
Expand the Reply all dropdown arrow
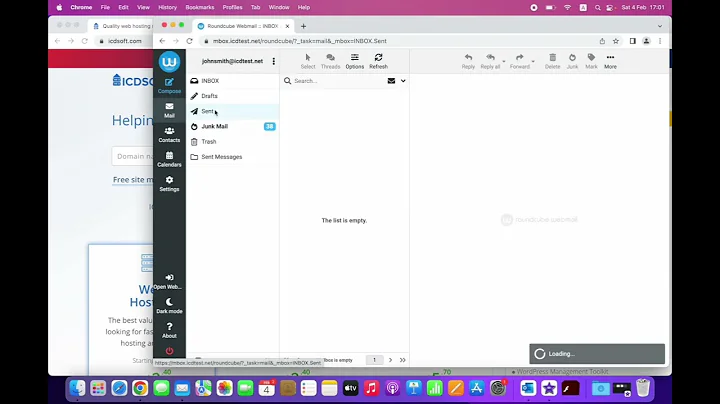click(504, 61)
